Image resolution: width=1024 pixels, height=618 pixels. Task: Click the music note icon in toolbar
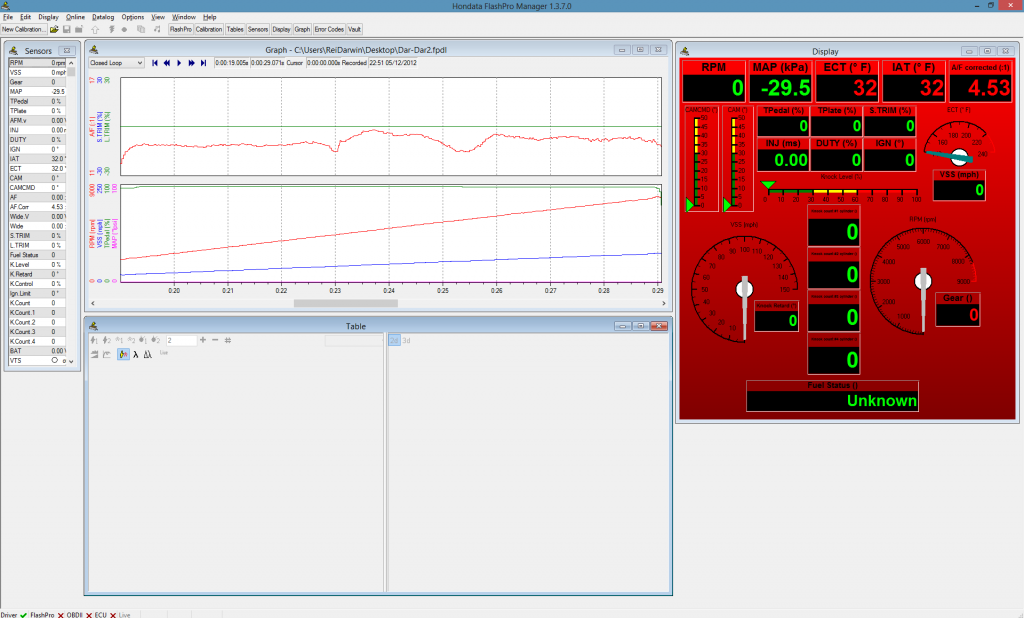[157, 29]
